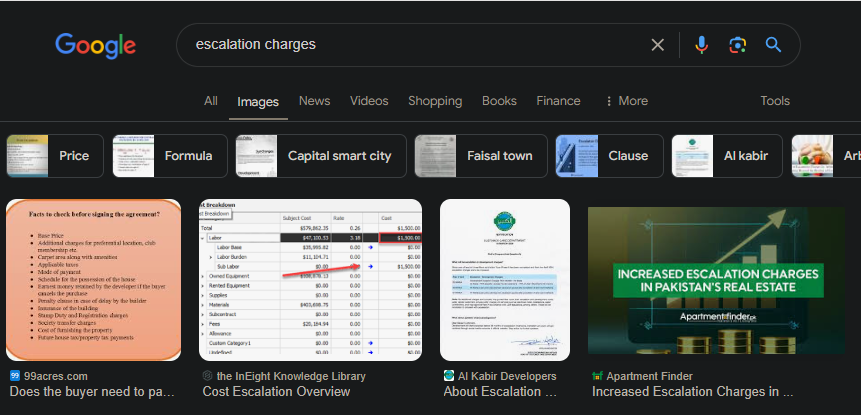Viewport: 861px width, 415px height.
Task: Open the Videos tab
Action: 369,101
